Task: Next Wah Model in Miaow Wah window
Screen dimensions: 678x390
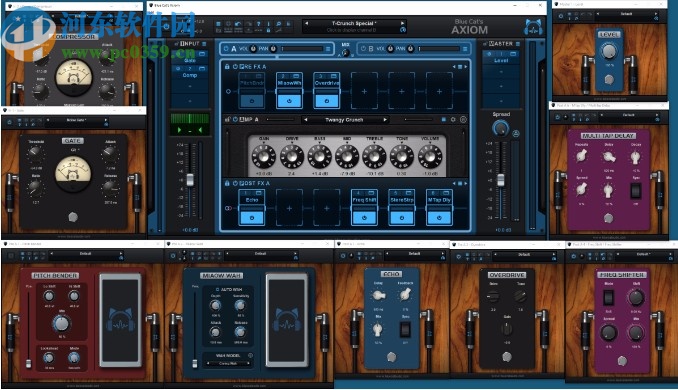Action: [x=248, y=363]
